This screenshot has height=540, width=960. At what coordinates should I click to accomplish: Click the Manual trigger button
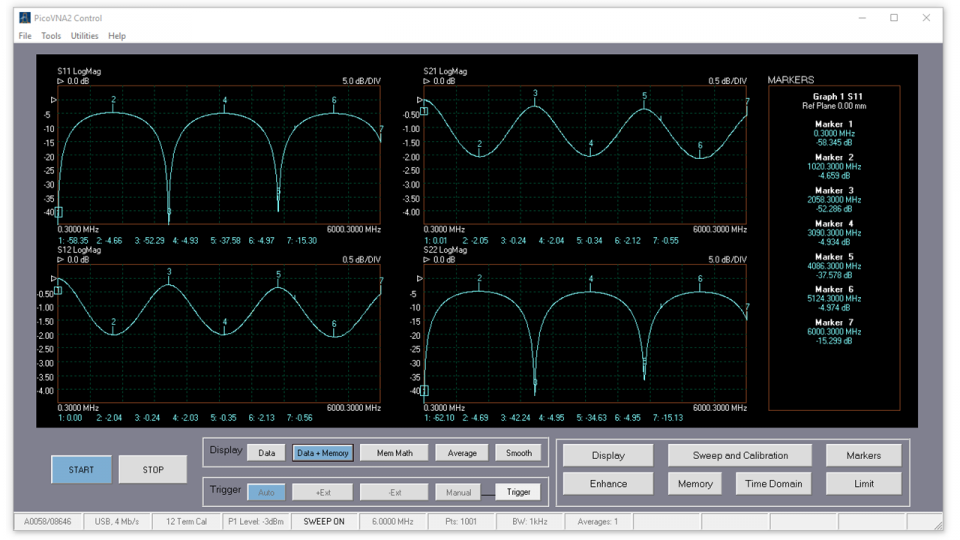[458, 492]
